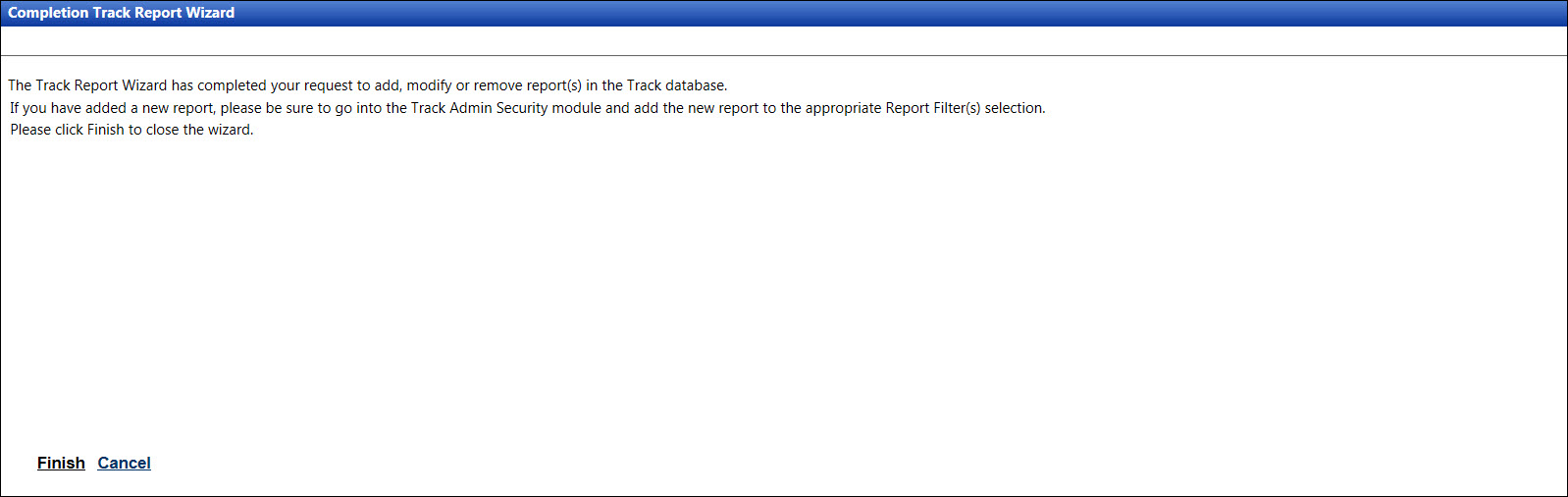The width and height of the screenshot is (1568, 497).
Task: Click the Finish link to close wizard
Action: 61,463
